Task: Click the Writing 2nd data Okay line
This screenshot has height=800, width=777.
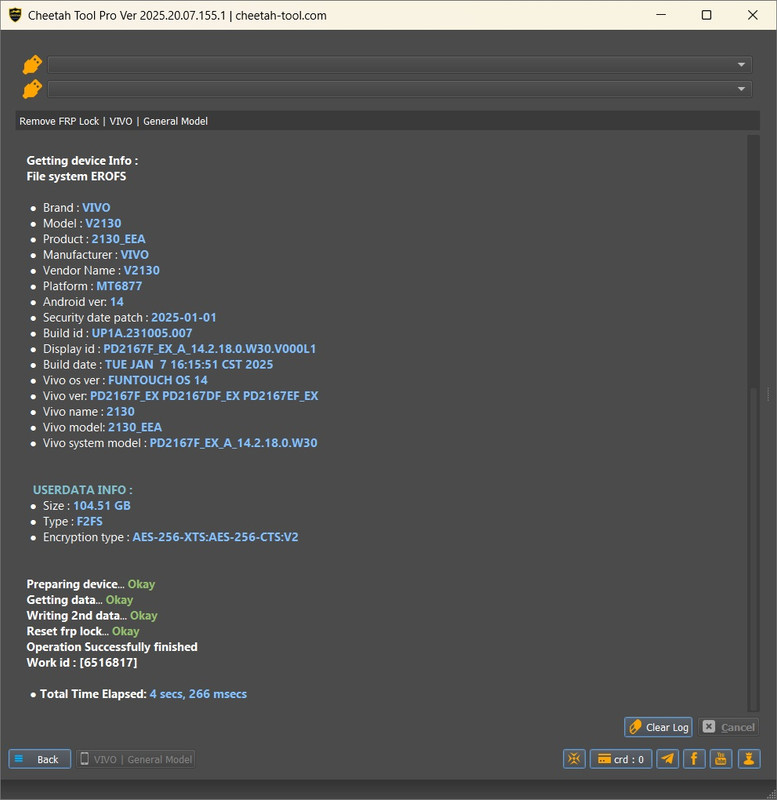Action: 92,616
